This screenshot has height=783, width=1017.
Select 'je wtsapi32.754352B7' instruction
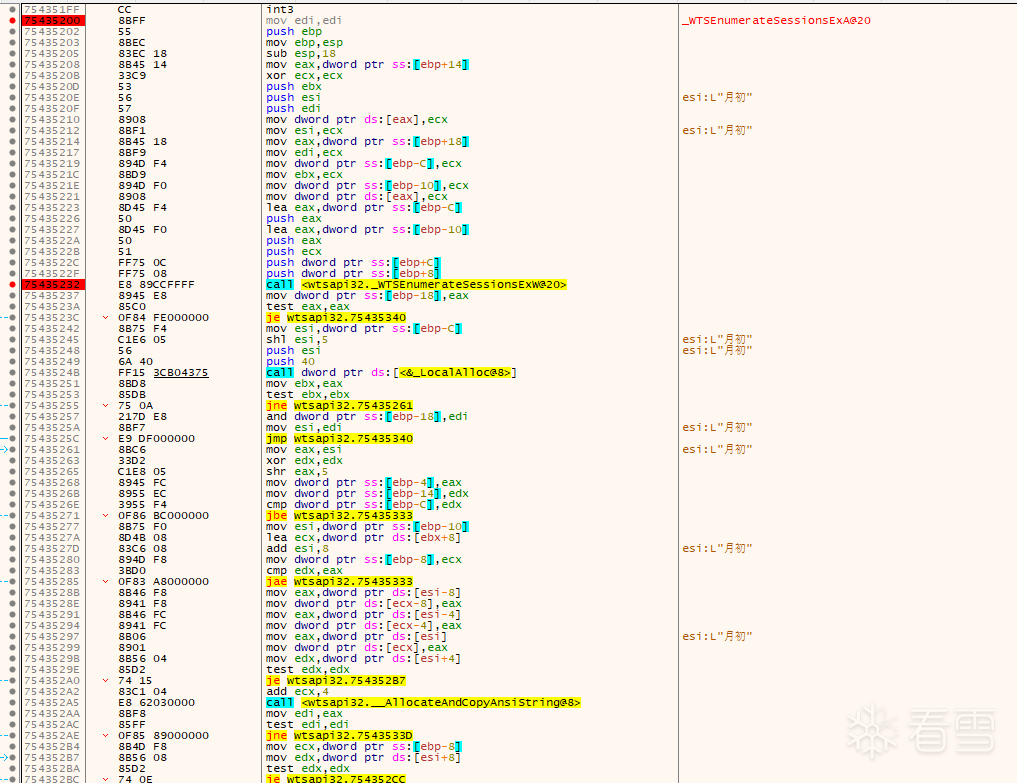pos(336,681)
